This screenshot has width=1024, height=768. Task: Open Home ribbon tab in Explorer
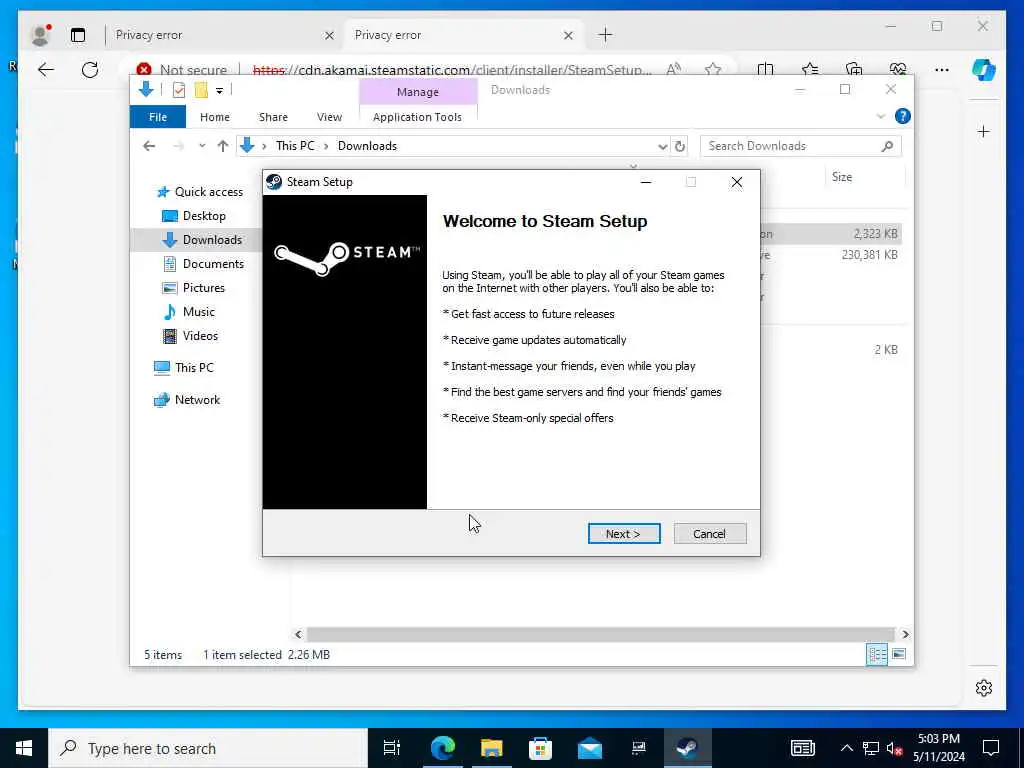tap(215, 117)
